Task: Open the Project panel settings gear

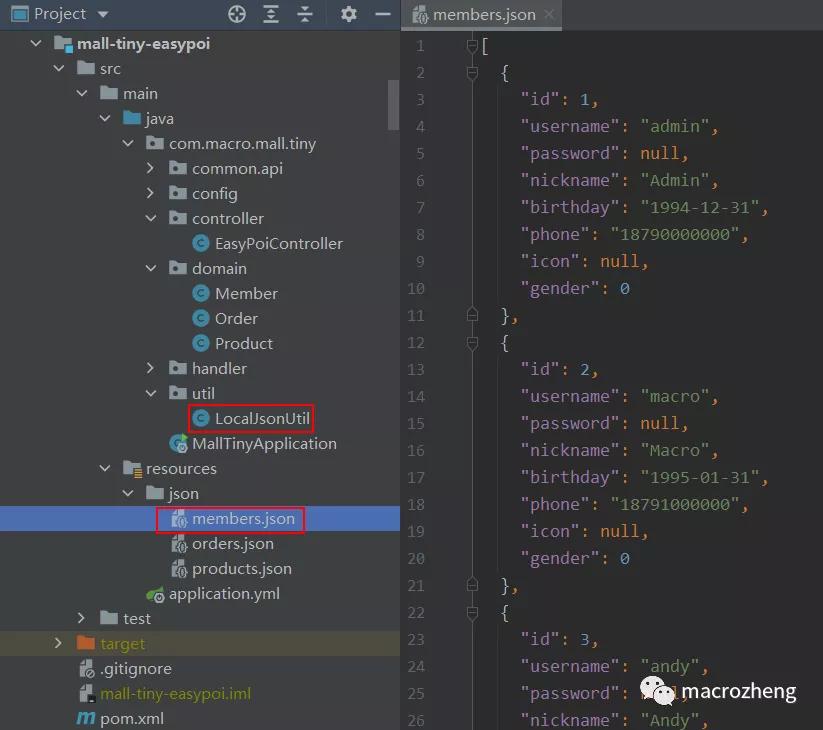Action: [x=347, y=14]
